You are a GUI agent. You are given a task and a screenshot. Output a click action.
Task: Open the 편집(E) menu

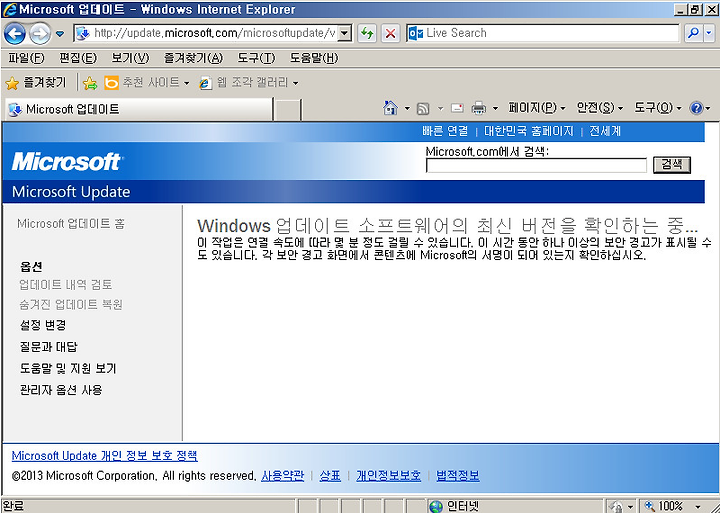tap(78, 58)
